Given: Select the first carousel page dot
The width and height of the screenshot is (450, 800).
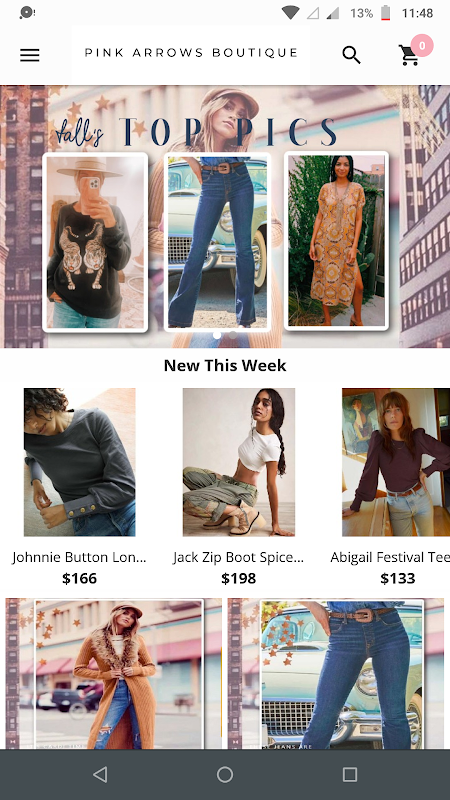Looking at the screenshot, I should (217, 335).
